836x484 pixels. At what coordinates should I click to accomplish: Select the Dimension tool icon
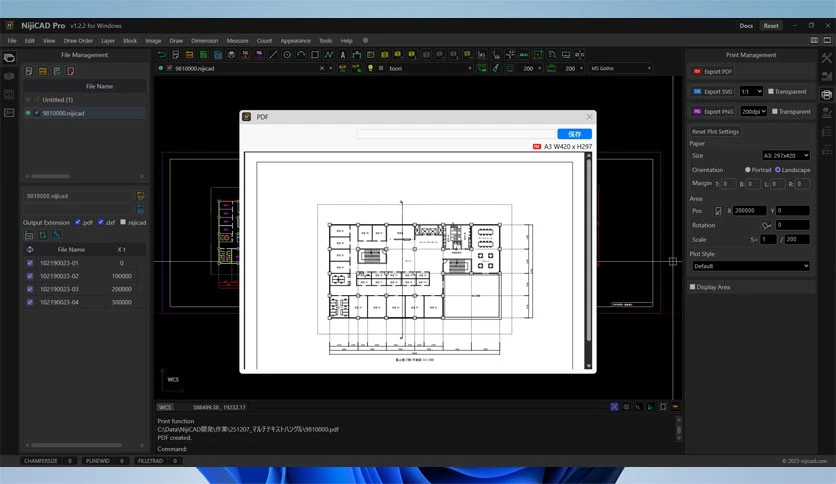click(x=357, y=55)
